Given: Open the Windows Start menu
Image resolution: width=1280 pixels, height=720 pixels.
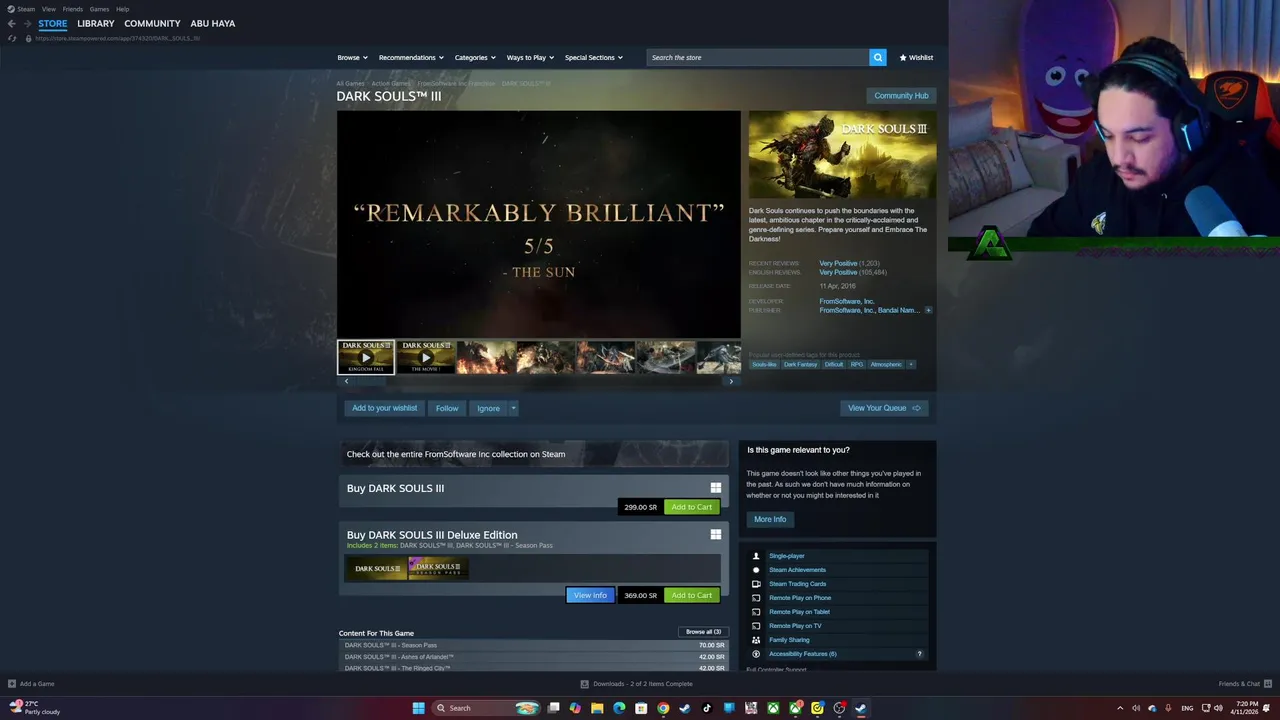Looking at the screenshot, I should (x=418, y=708).
